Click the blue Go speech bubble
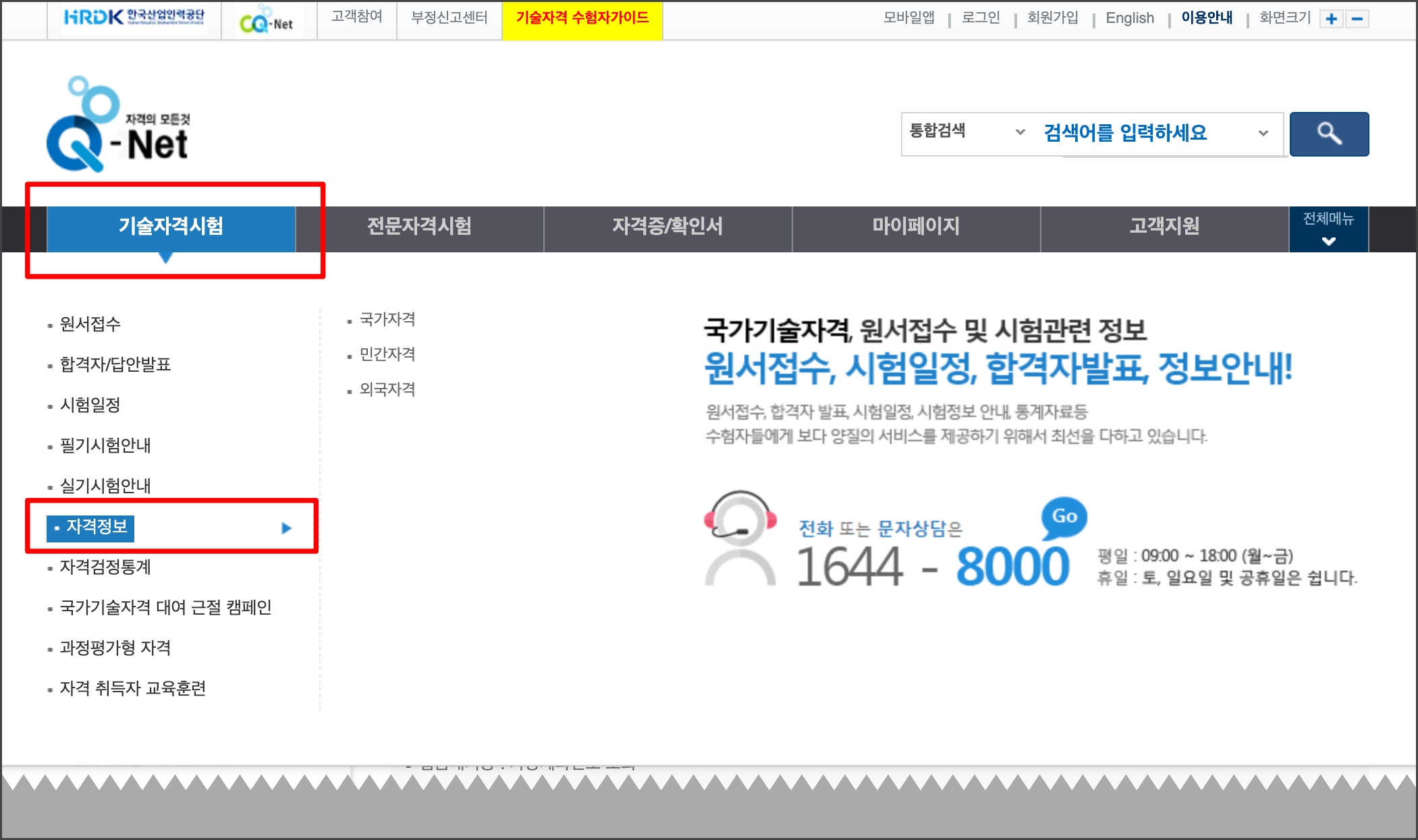The image size is (1418, 840). [x=1064, y=517]
